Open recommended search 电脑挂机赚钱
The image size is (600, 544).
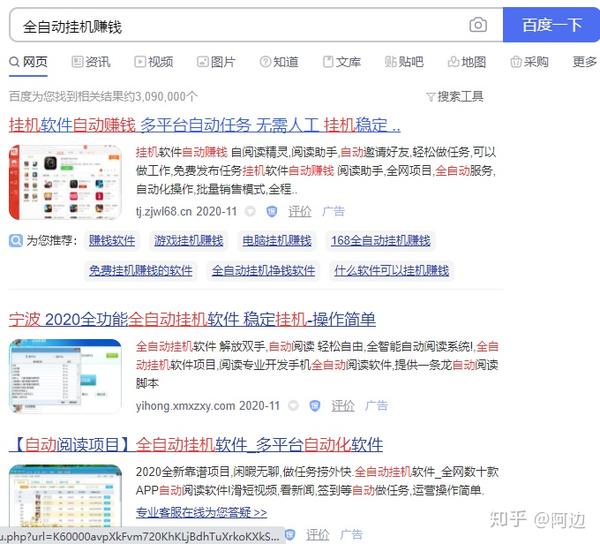point(277,241)
